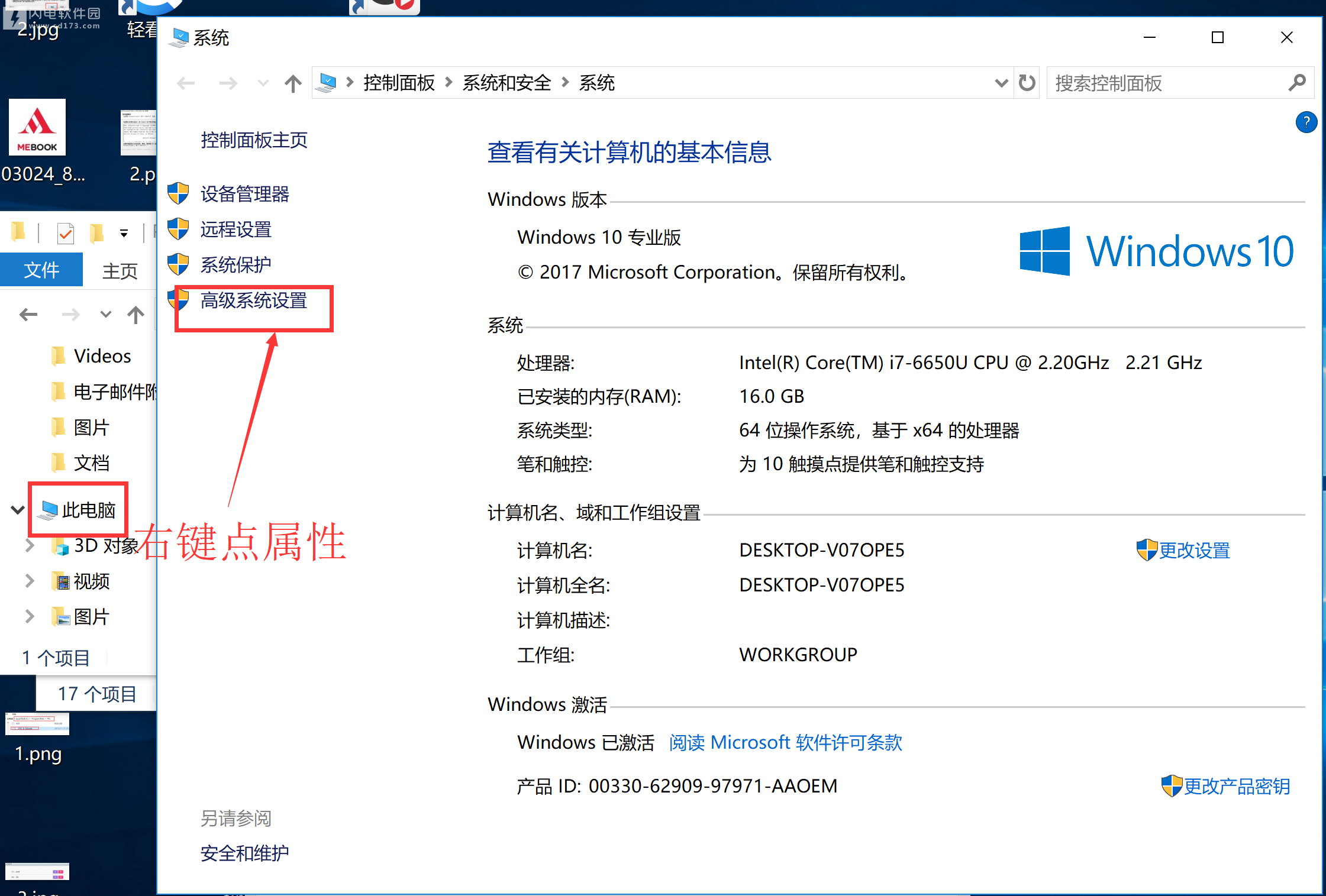This screenshot has width=1326, height=896.
Task: Minimize the System window
Action: [x=1149, y=37]
